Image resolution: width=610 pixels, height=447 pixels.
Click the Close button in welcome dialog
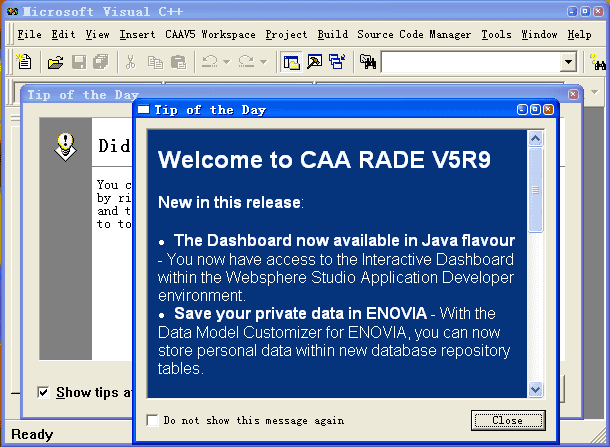(x=508, y=420)
